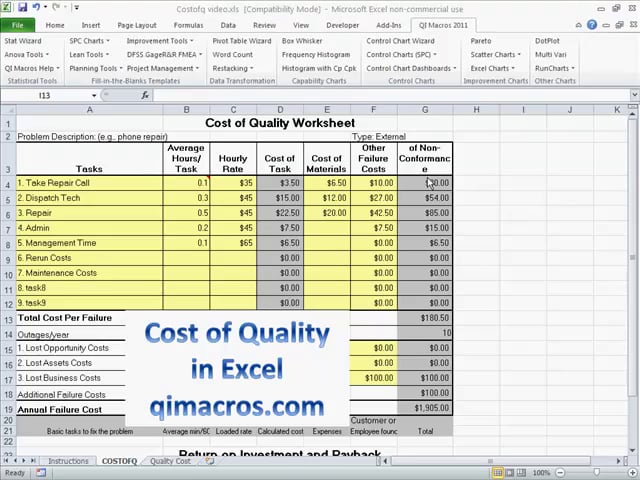The height and width of the screenshot is (480, 640).
Task: Select column header D
Action: point(280,110)
